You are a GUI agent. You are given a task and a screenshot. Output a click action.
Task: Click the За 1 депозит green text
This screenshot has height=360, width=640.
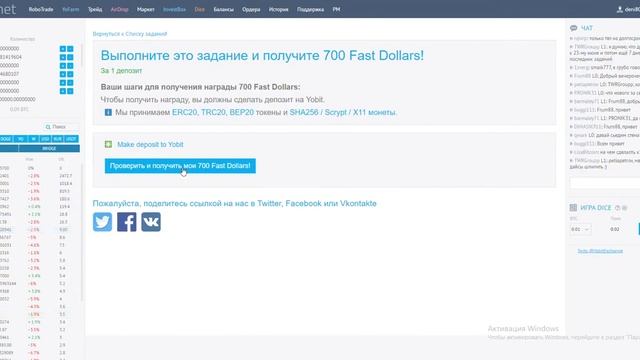[x=121, y=71]
